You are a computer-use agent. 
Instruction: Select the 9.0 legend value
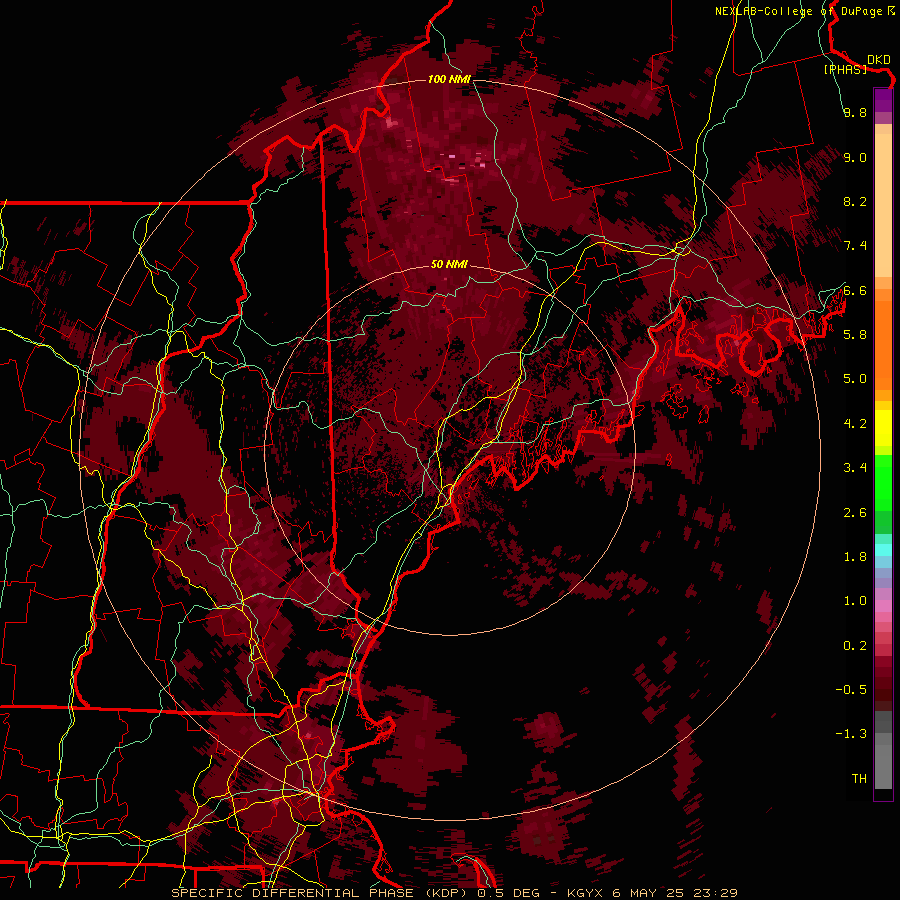(x=855, y=157)
